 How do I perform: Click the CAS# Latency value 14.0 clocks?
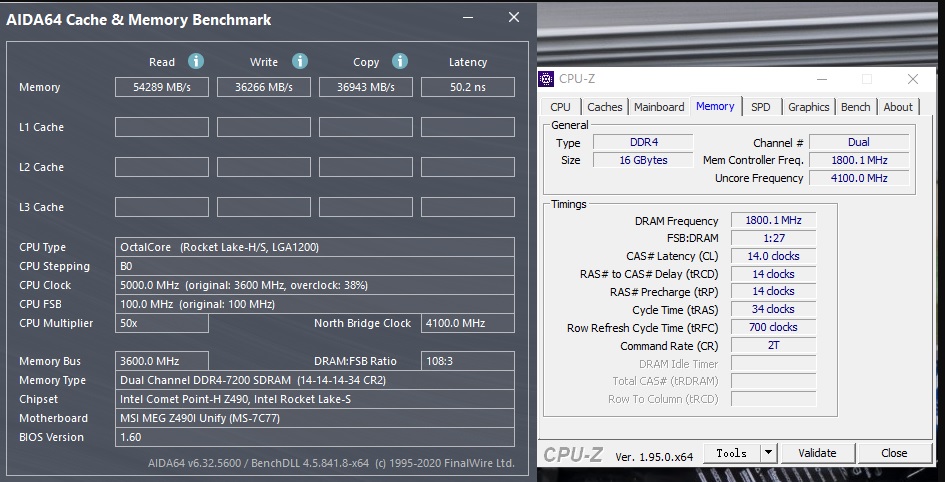(x=773, y=256)
